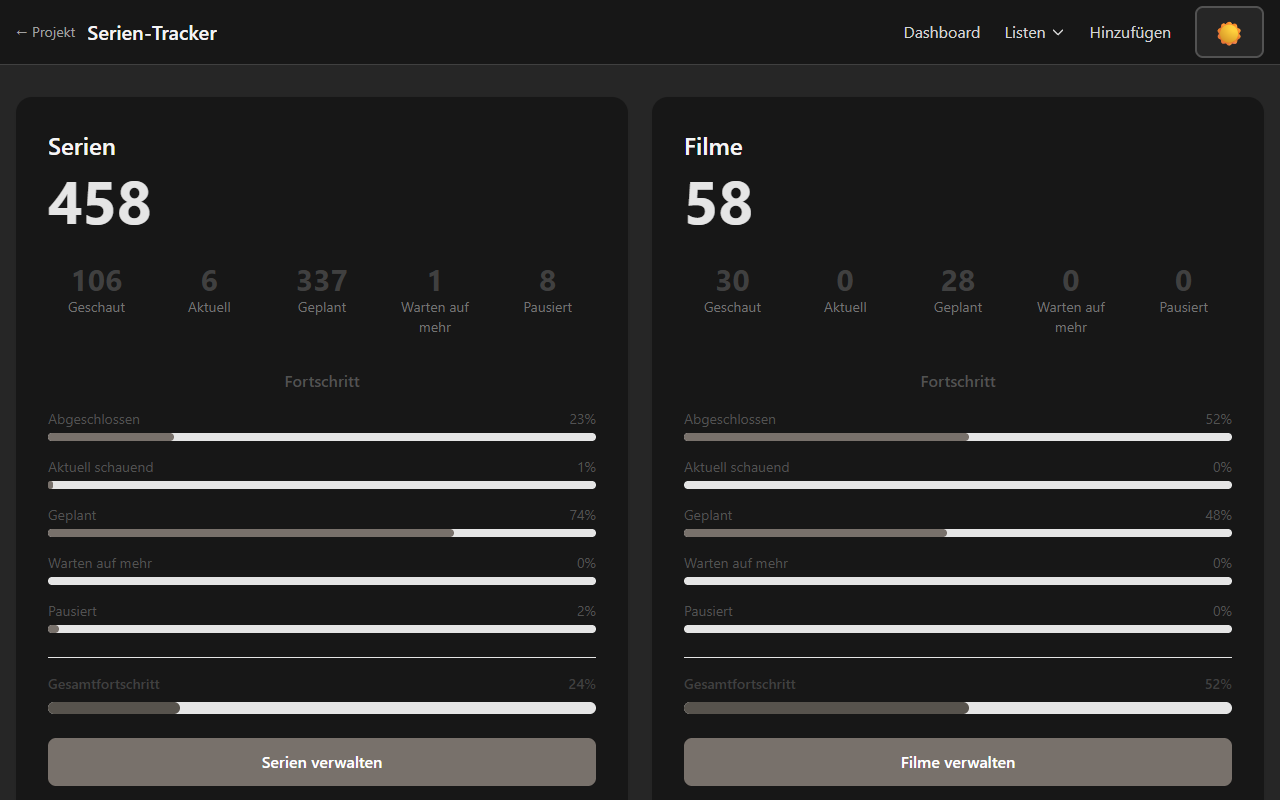
Task: Select the 28 Geplant films stat
Action: pyautogui.click(x=958, y=291)
